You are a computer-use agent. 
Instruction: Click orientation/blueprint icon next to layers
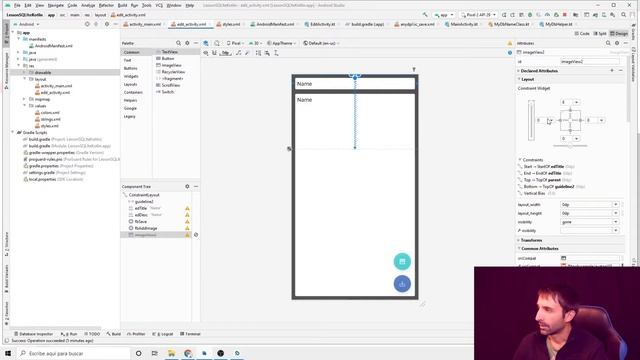coord(217,43)
